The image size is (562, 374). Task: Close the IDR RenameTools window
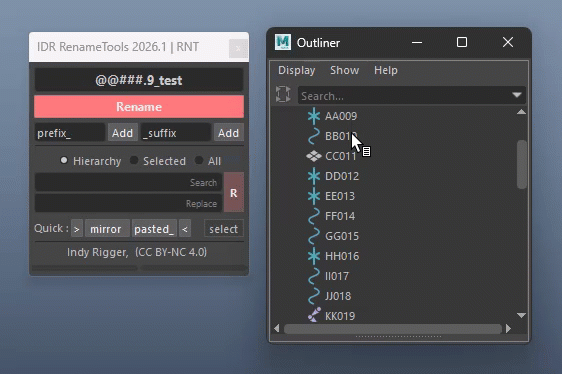coord(238,48)
